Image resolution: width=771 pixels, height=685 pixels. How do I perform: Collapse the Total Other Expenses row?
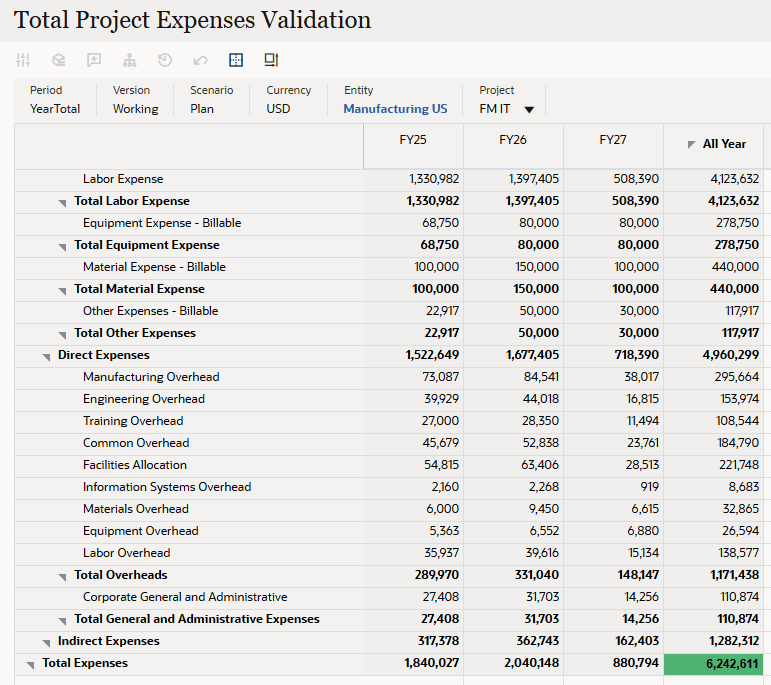pos(62,335)
